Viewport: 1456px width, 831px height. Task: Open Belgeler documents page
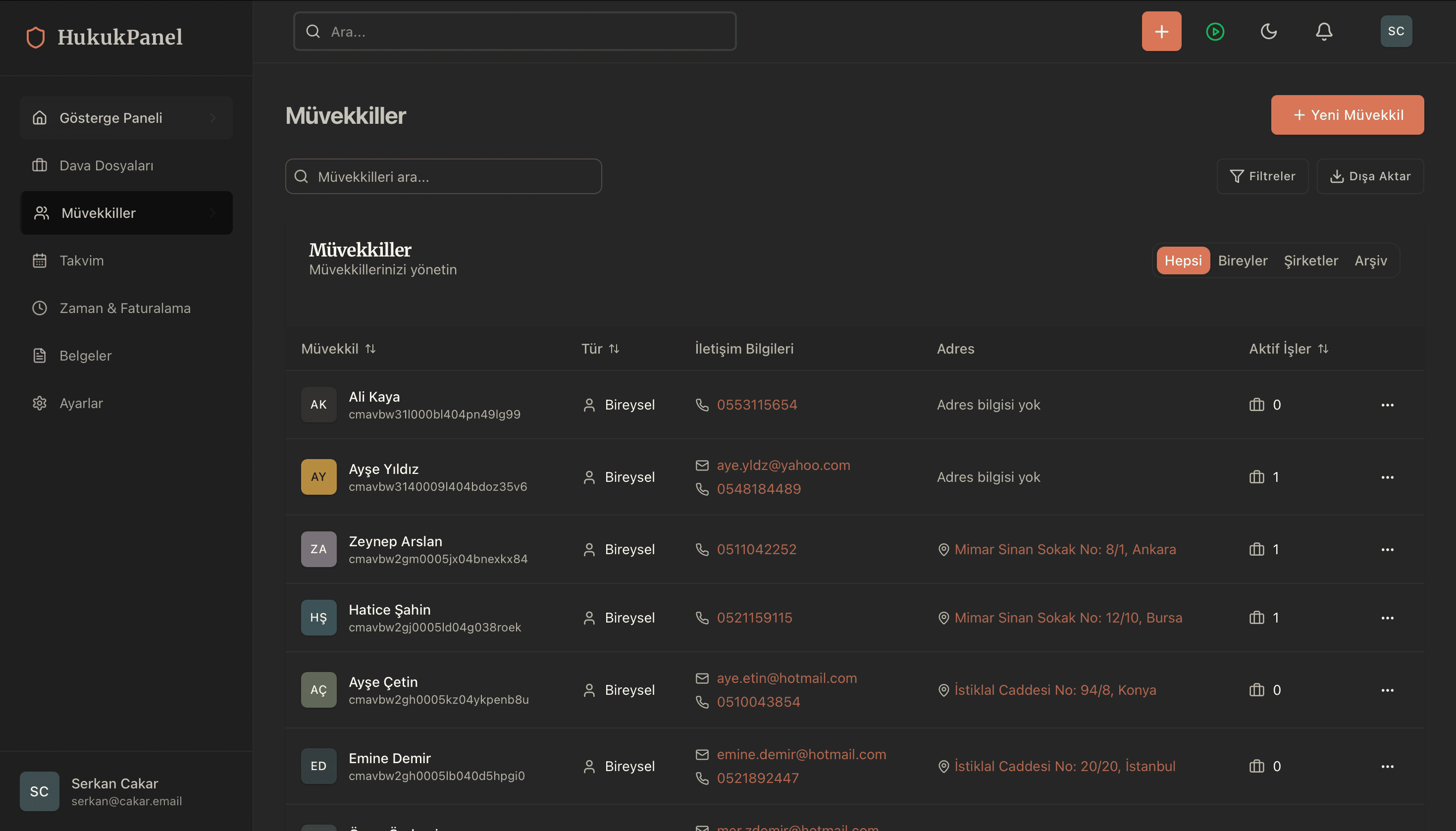(x=86, y=356)
